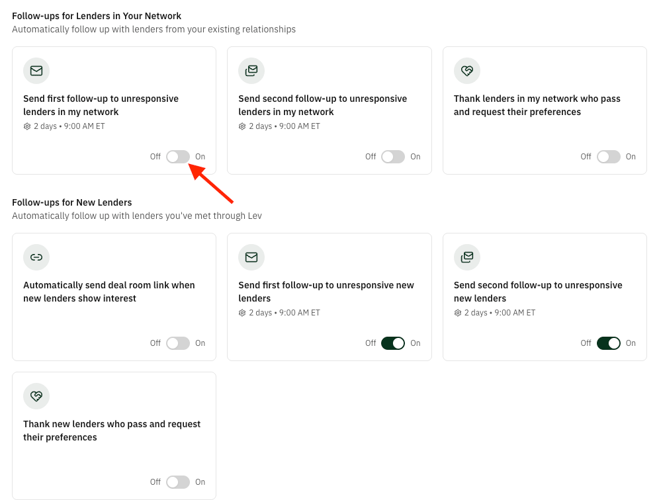Toggle thank new lenders who pass switch
Image resolution: width=661 pixels, height=500 pixels.
(178, 482)
